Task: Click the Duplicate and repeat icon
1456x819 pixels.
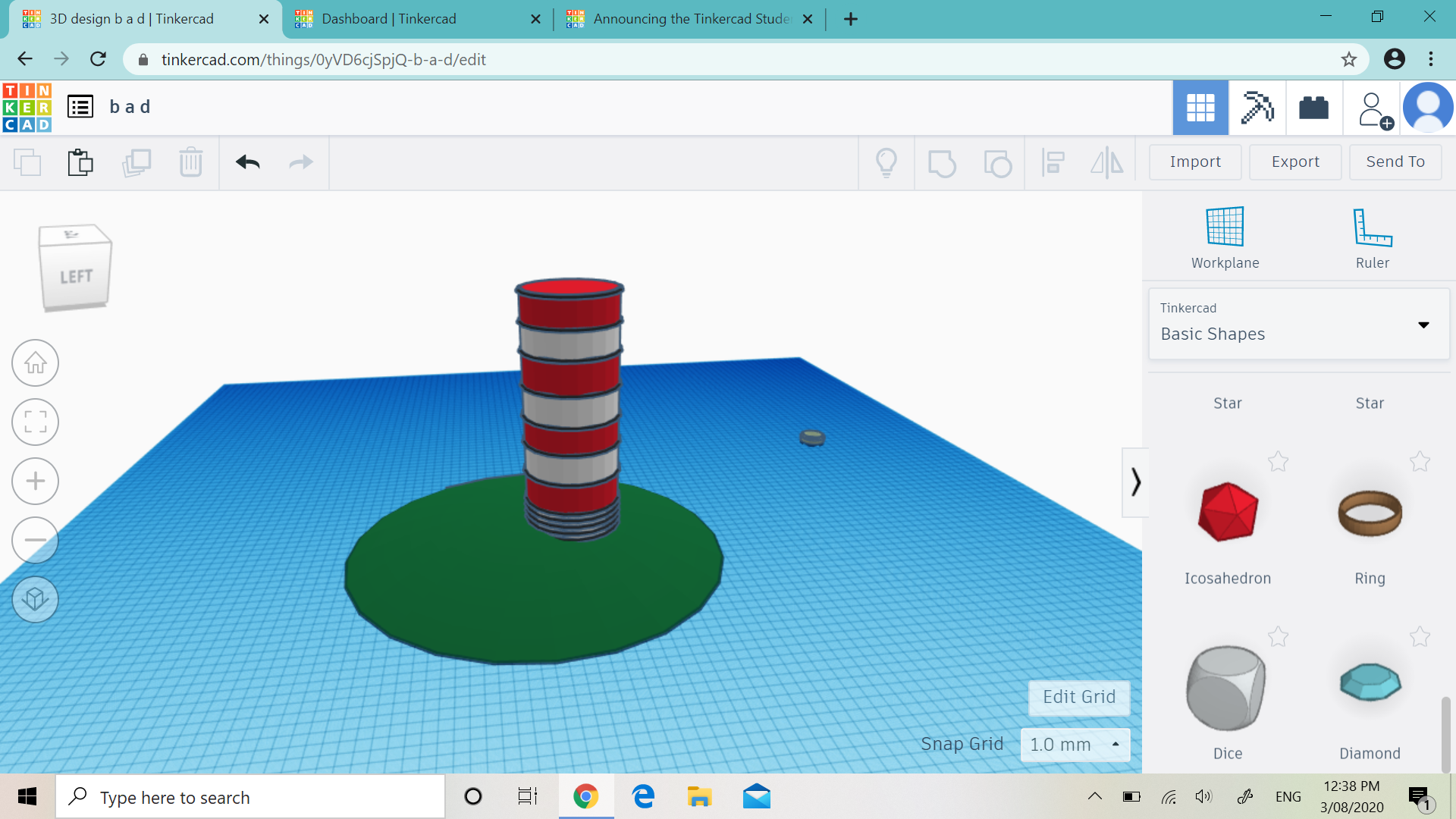Action: coord(136,162)
